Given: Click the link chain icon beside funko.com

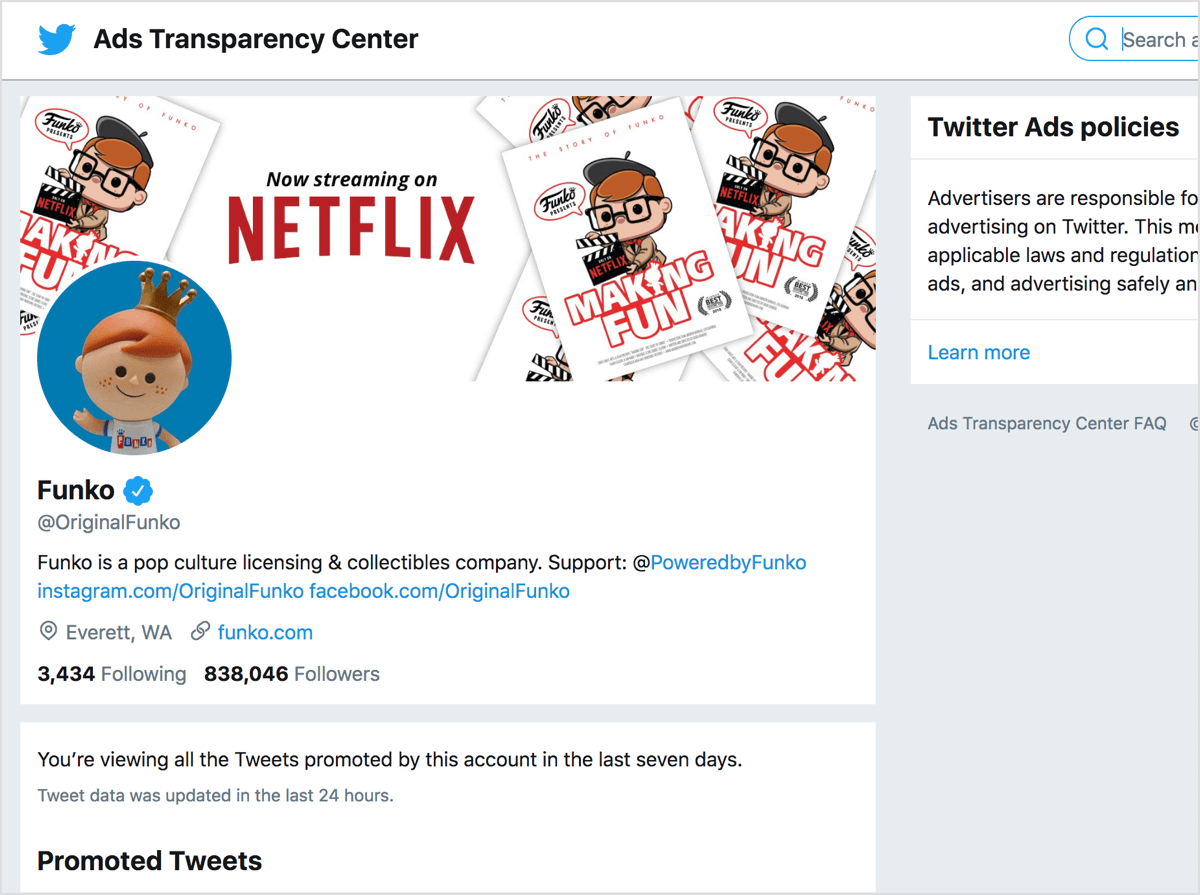Looking at the screenshot, I should point(200,631).
